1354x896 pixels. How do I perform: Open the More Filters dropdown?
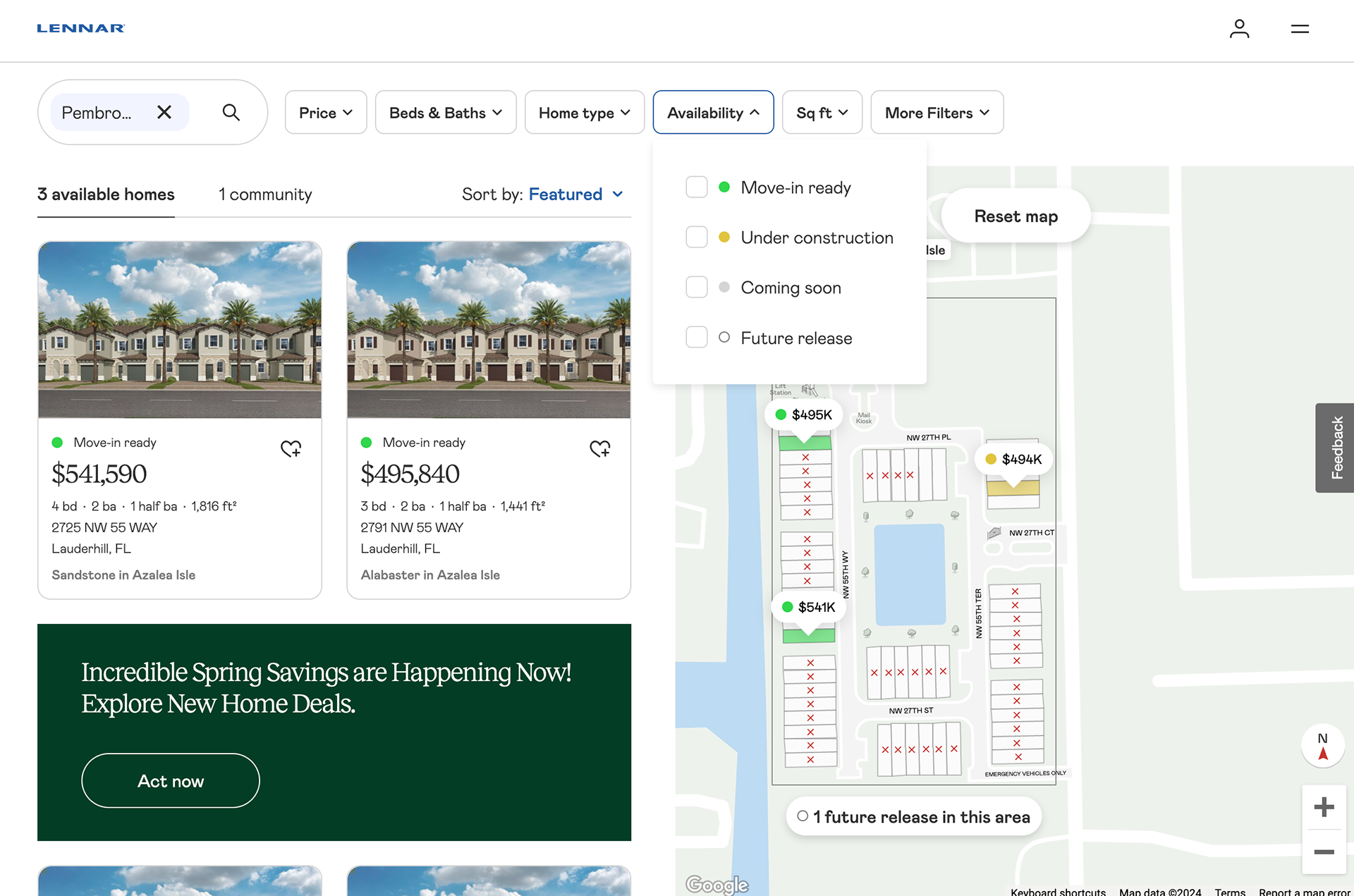(x=937, y=113)
